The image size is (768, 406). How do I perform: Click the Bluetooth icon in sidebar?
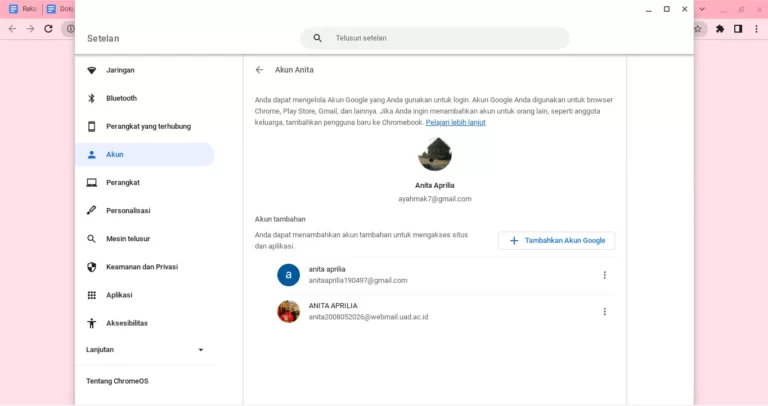point(92,98)
